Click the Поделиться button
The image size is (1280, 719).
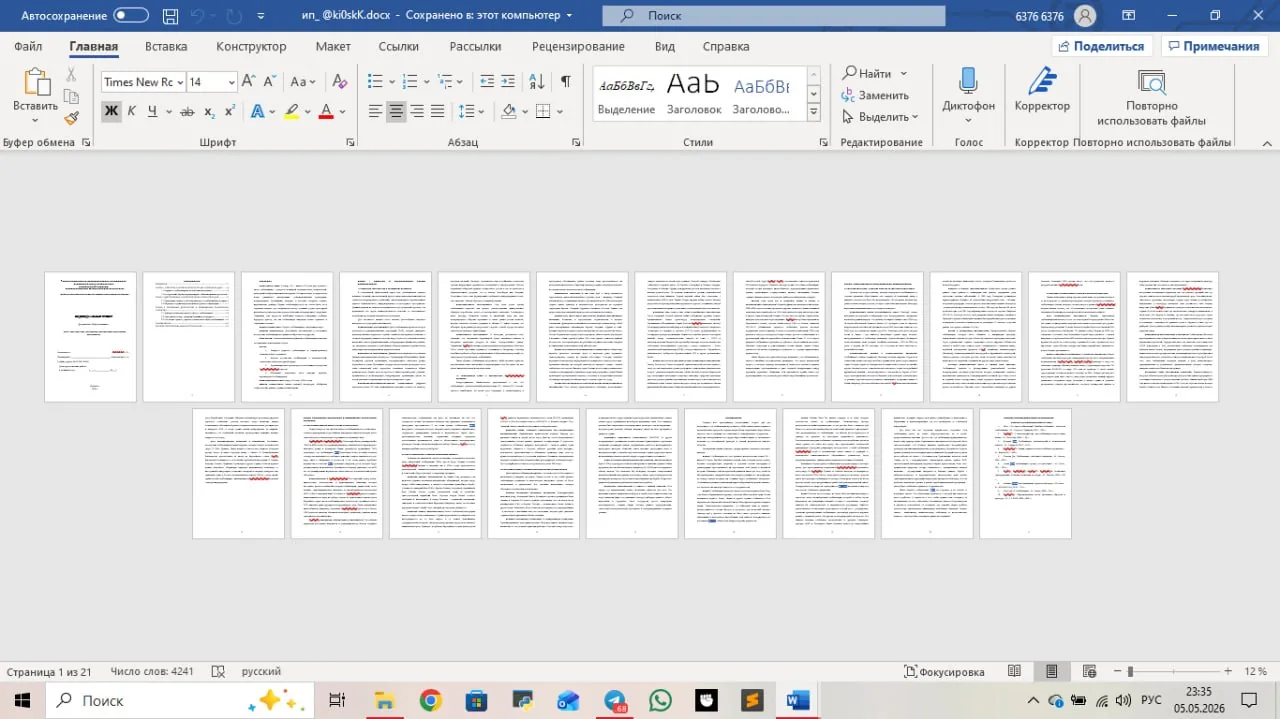coord(1099,46)
